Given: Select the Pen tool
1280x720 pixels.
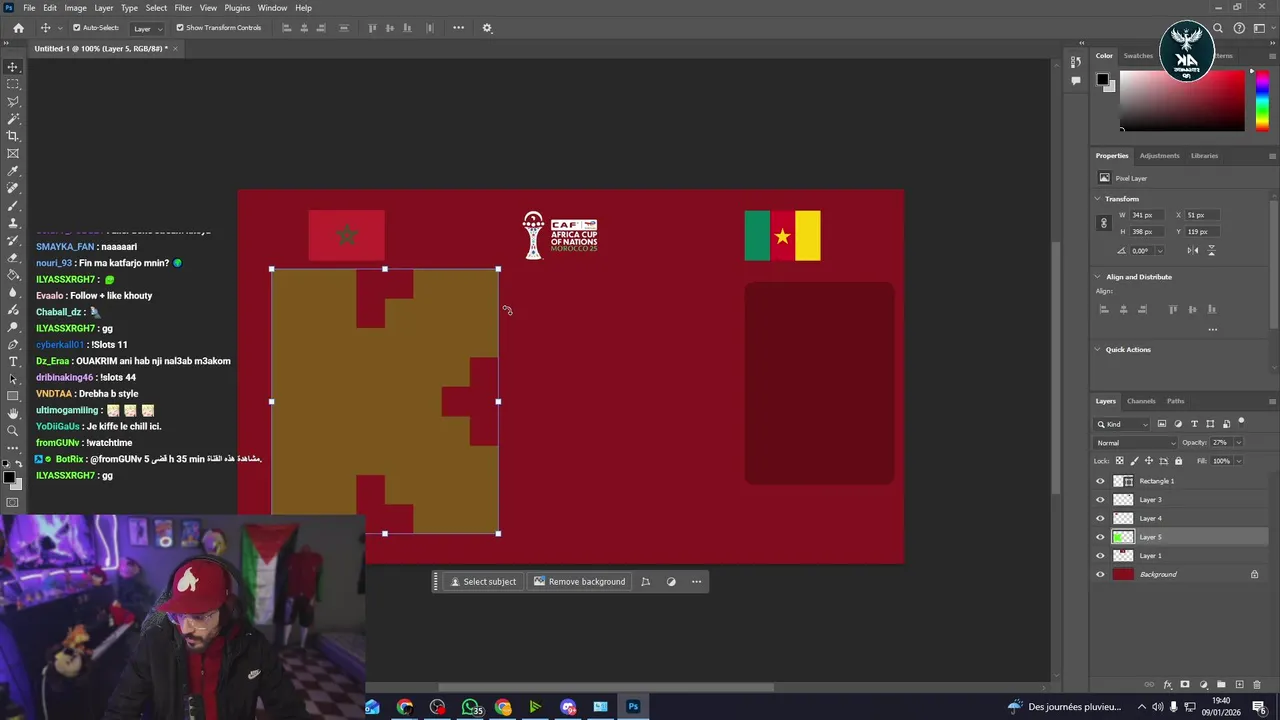Looking at the screenshot, I should 13,344.
